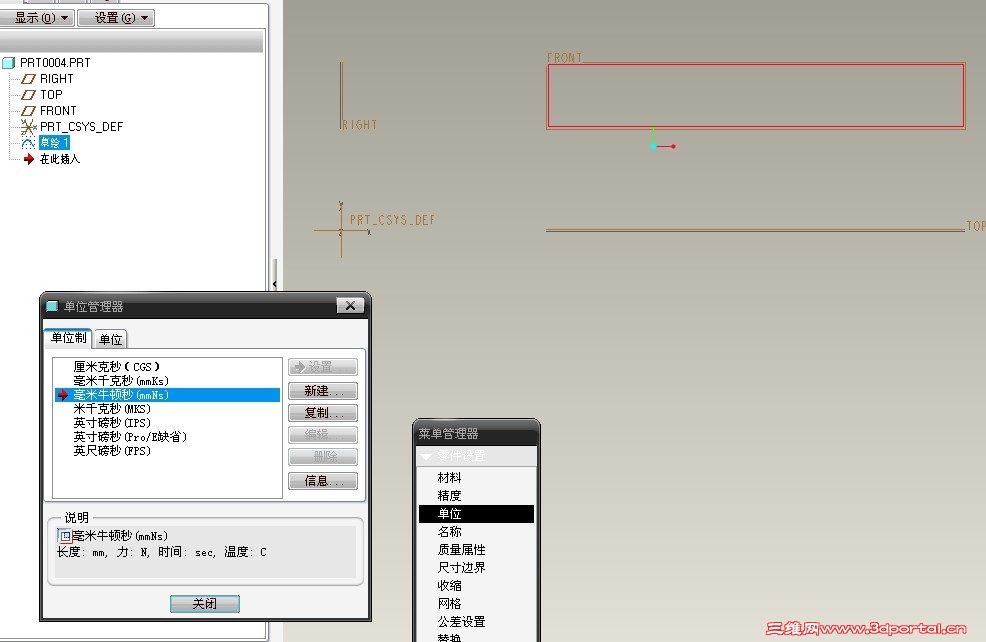Choose 公差设置 in the menu manager
The width and height of the screenshot is (986, 642).
coord(461,622)
